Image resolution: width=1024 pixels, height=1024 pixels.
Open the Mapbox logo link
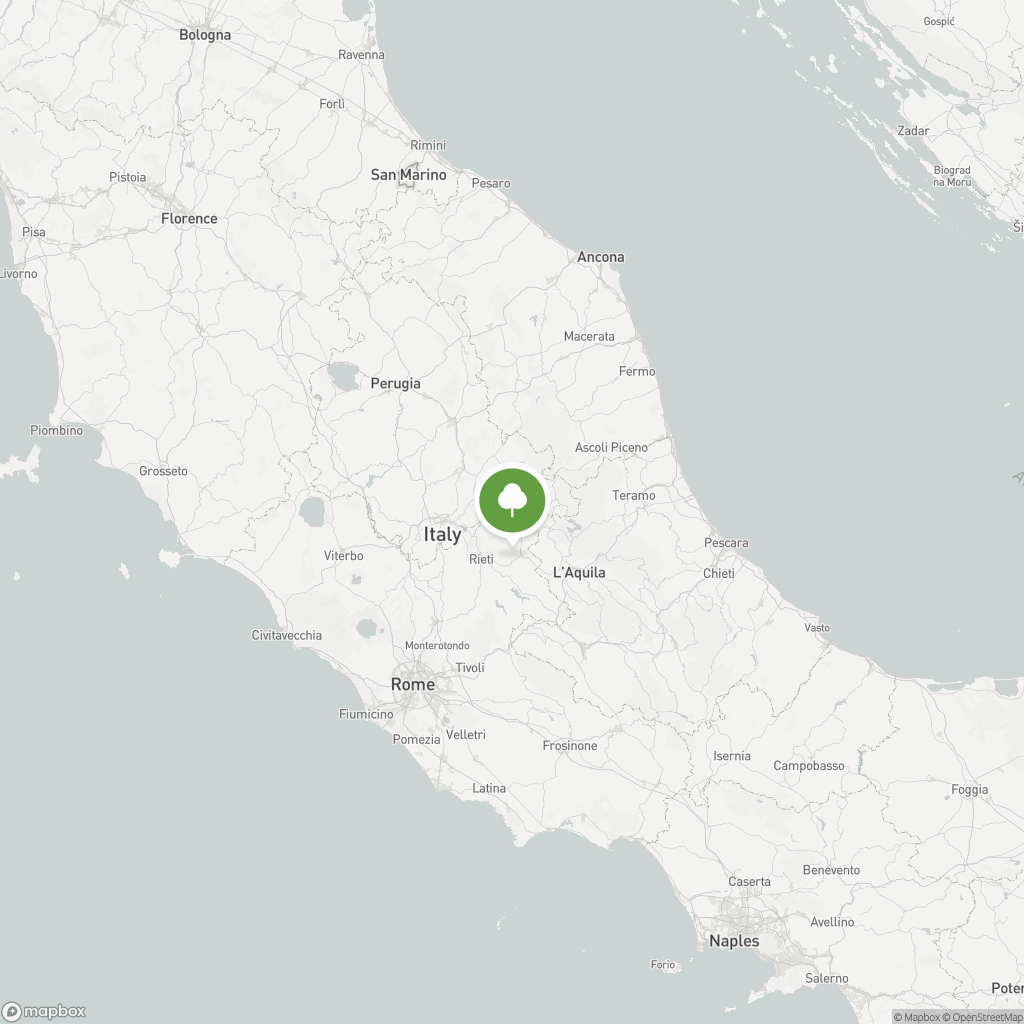44,1011
